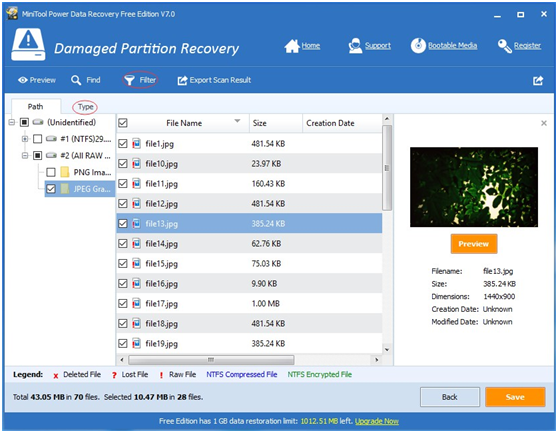Open the Bootable Media link text
The image size is (558, 433).
[452, 46]
